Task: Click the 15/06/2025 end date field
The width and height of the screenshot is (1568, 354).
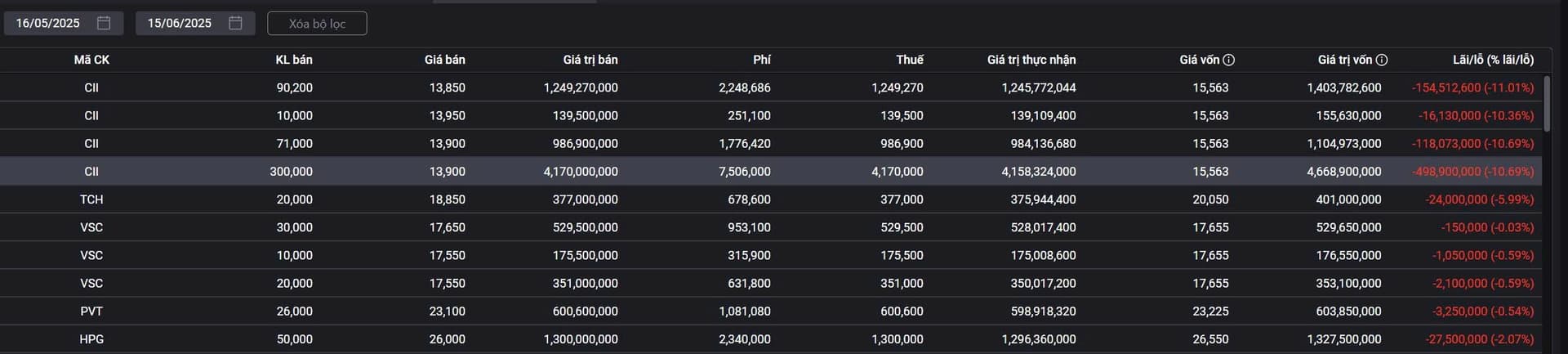Action: (x=180, y=23)
